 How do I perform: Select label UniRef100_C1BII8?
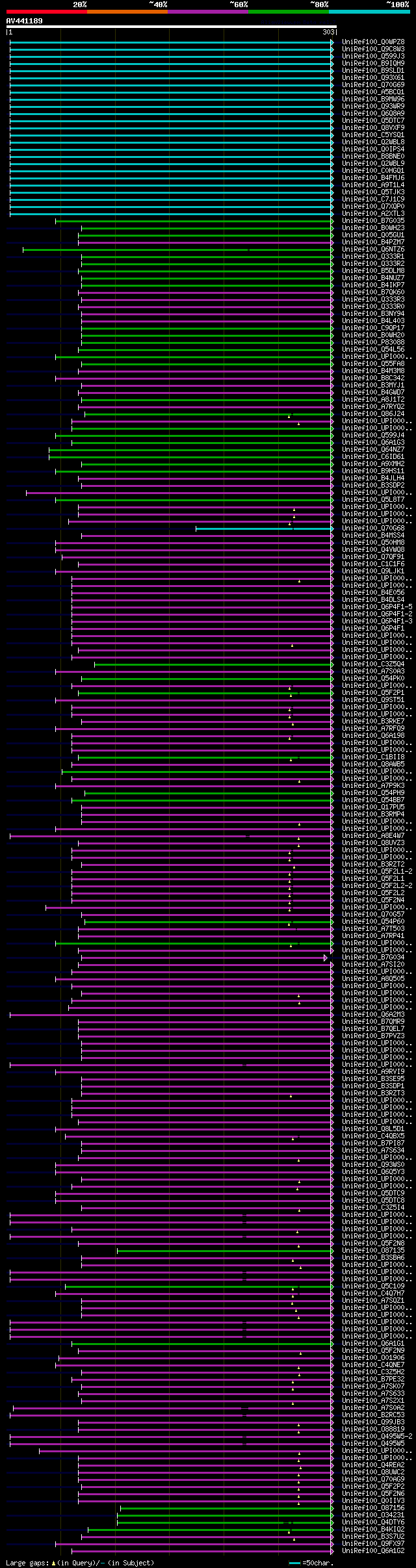pos(373,757)
